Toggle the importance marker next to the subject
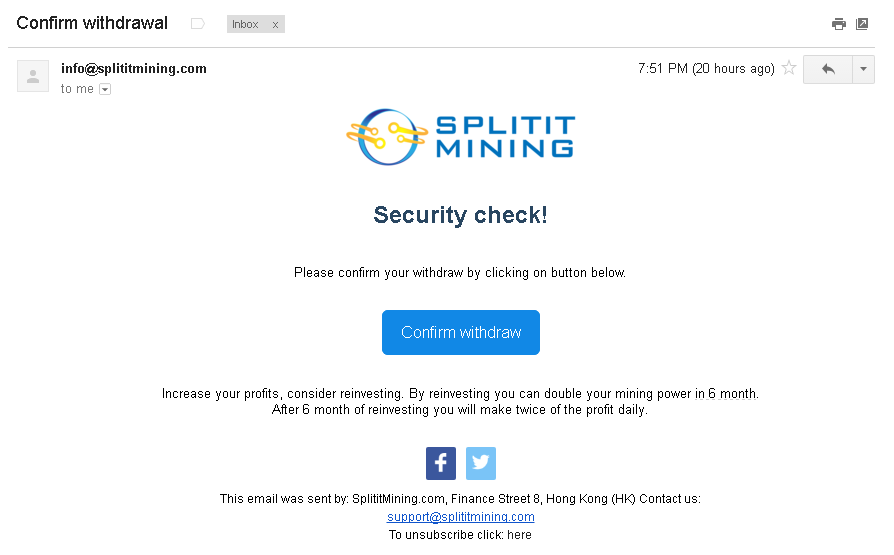Image resolution: width=894 pixels, height=555 pixels. tap(197, 24)
